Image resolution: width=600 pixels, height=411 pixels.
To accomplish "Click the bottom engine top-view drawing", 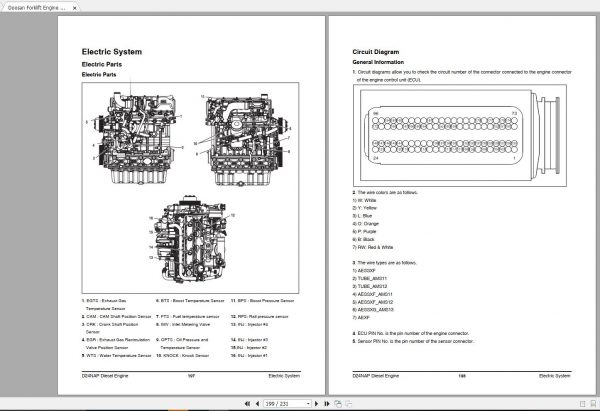I will (x=191, y=239).
